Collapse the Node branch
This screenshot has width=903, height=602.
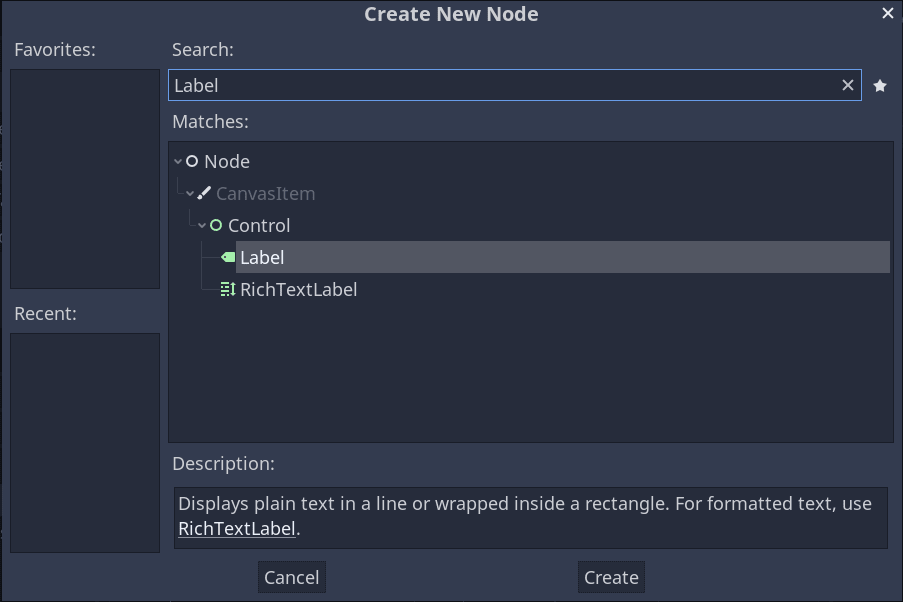pyautogui.click(x=176, y=161)
